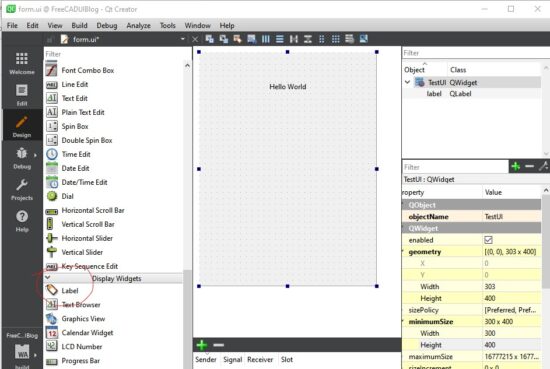This screenshot has height=369, width=550.
Task: Apply Lay Out in Form Layout
Action: tap(322, 39)
